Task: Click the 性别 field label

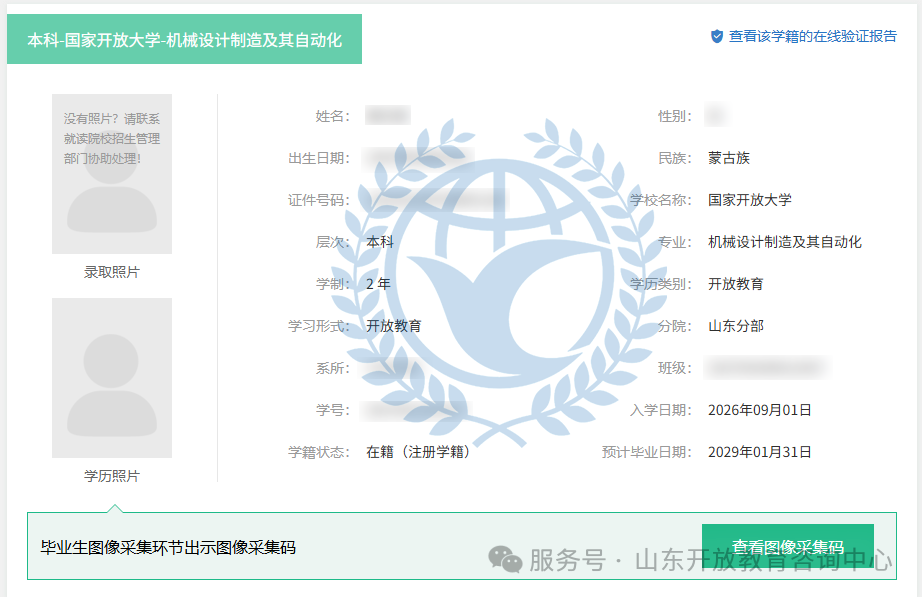Action: (x=674, y=116)
